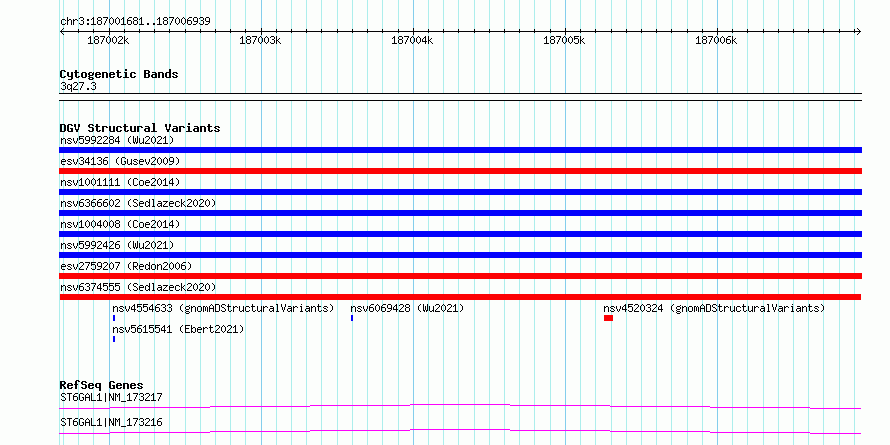Click the chr3:187001681..187006939 coordinate text
890x445 pixels.
pyautogui.click(x=135, y=22)
